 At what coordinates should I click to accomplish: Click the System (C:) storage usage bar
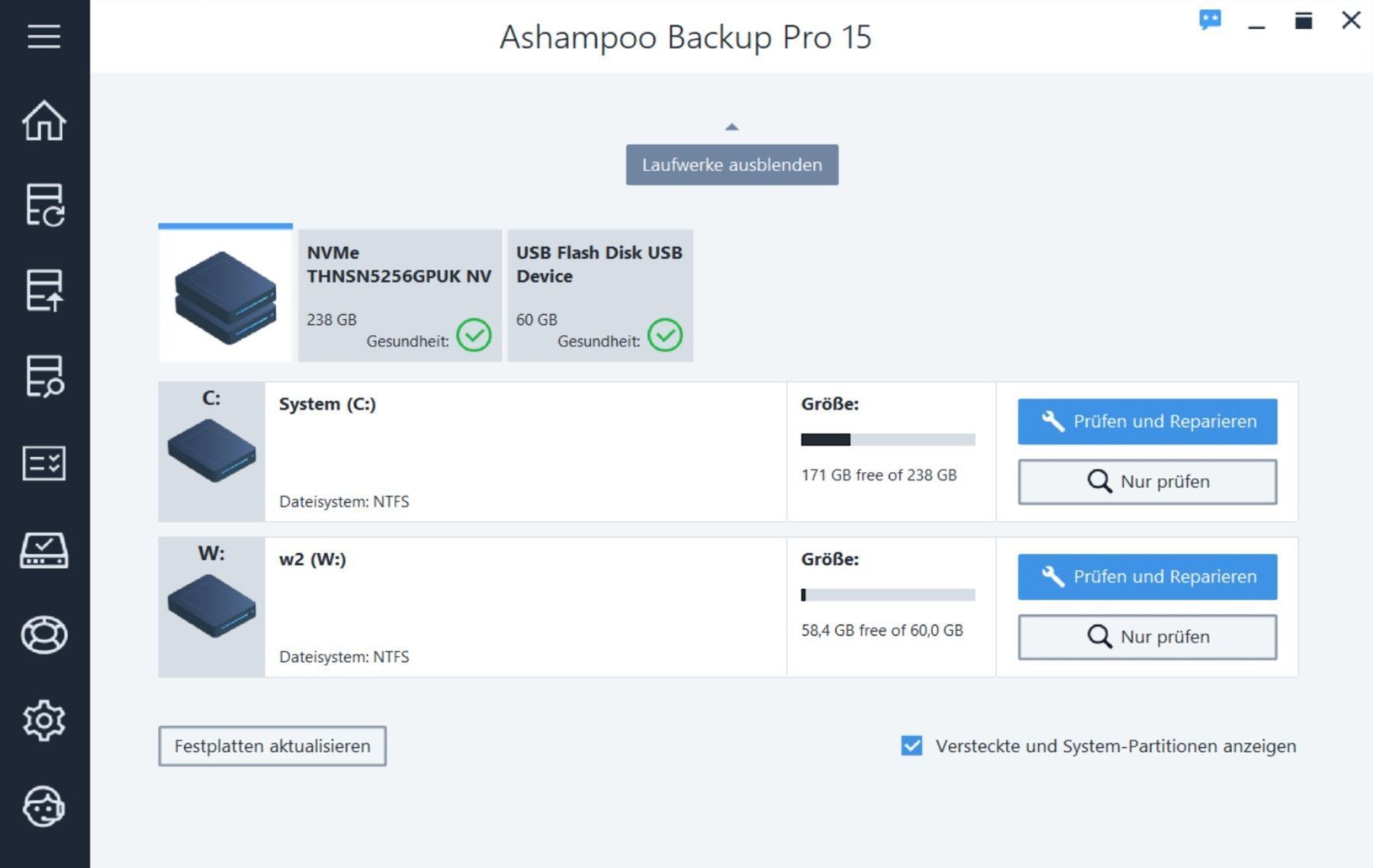[x=887, y=439]
